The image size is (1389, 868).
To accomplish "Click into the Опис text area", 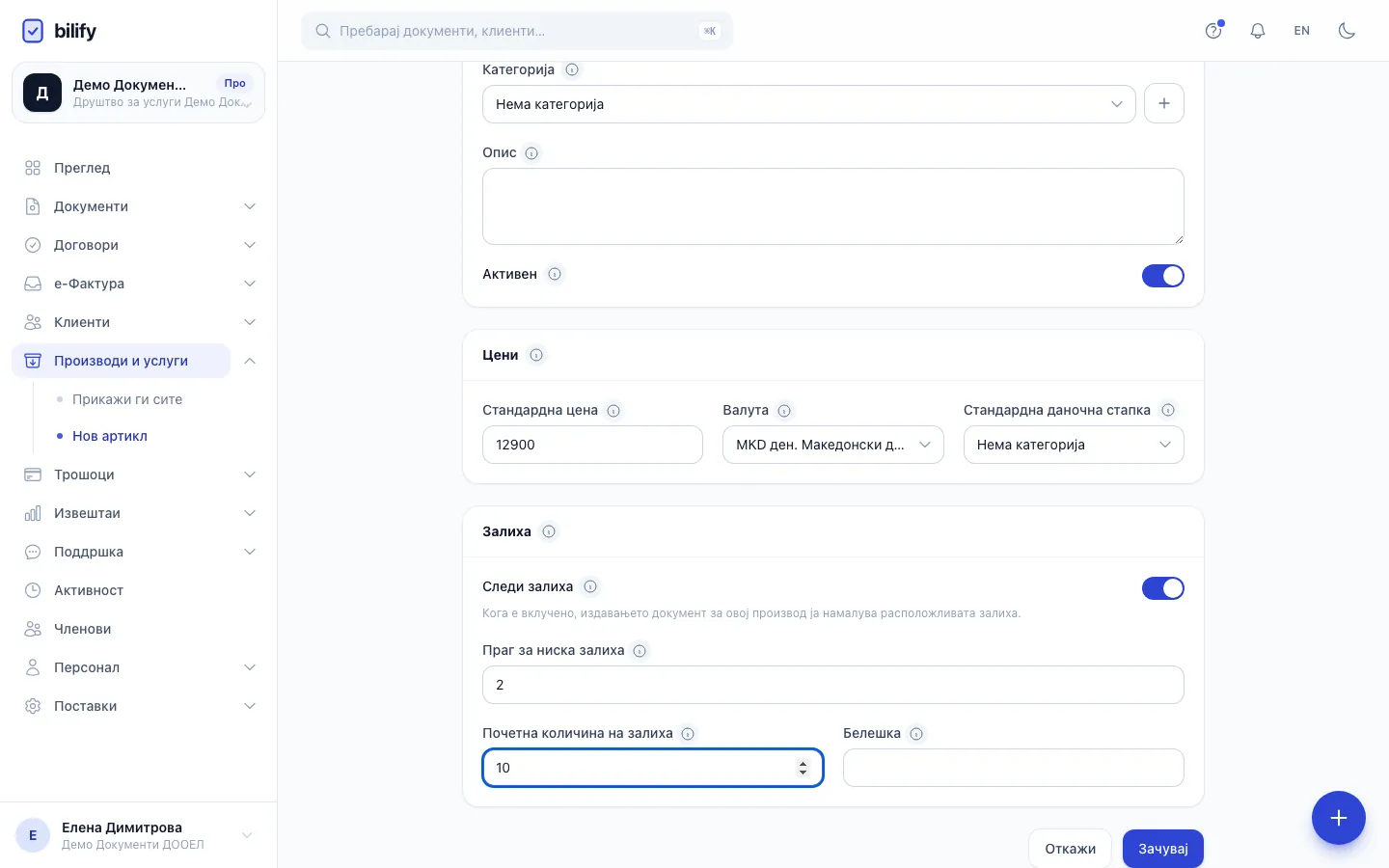I will [x=833, y=206].
